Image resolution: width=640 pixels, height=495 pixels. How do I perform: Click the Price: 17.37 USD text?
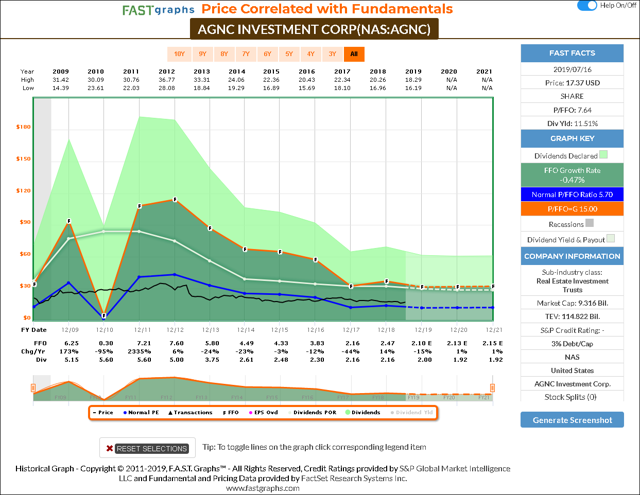click(572, 83)
